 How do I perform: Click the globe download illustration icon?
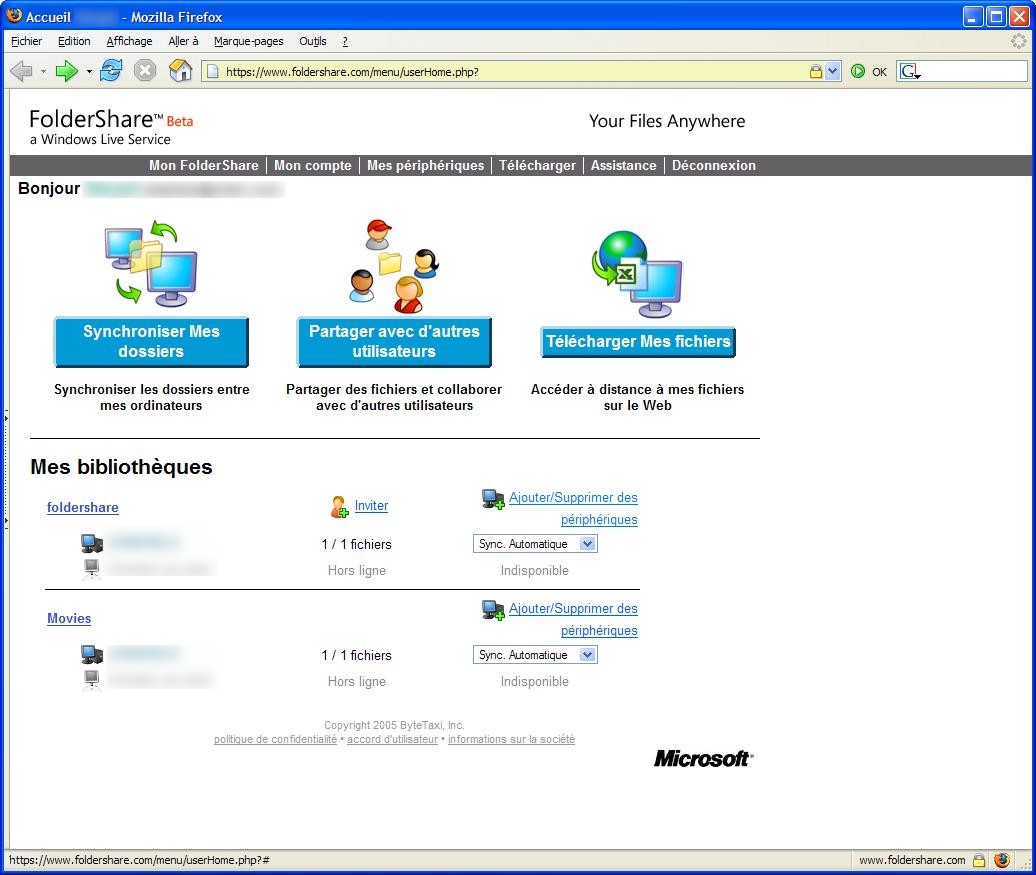tap(637, 274)
